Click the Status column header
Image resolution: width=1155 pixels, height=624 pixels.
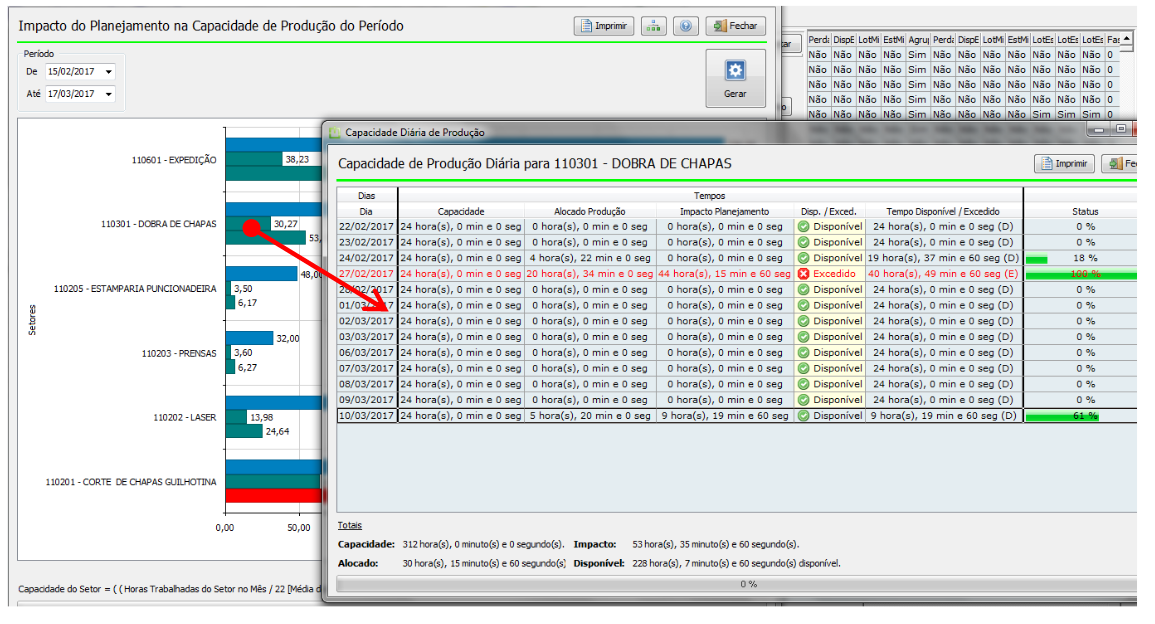pyautogui.click(x=1084, y=212)
